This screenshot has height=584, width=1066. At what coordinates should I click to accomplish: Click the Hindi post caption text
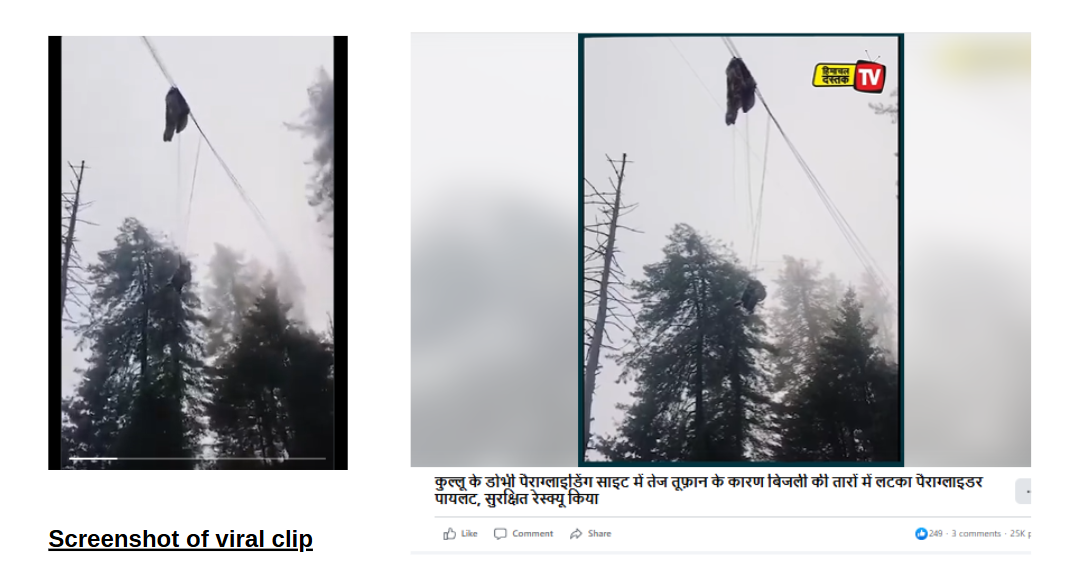(708, 491)
